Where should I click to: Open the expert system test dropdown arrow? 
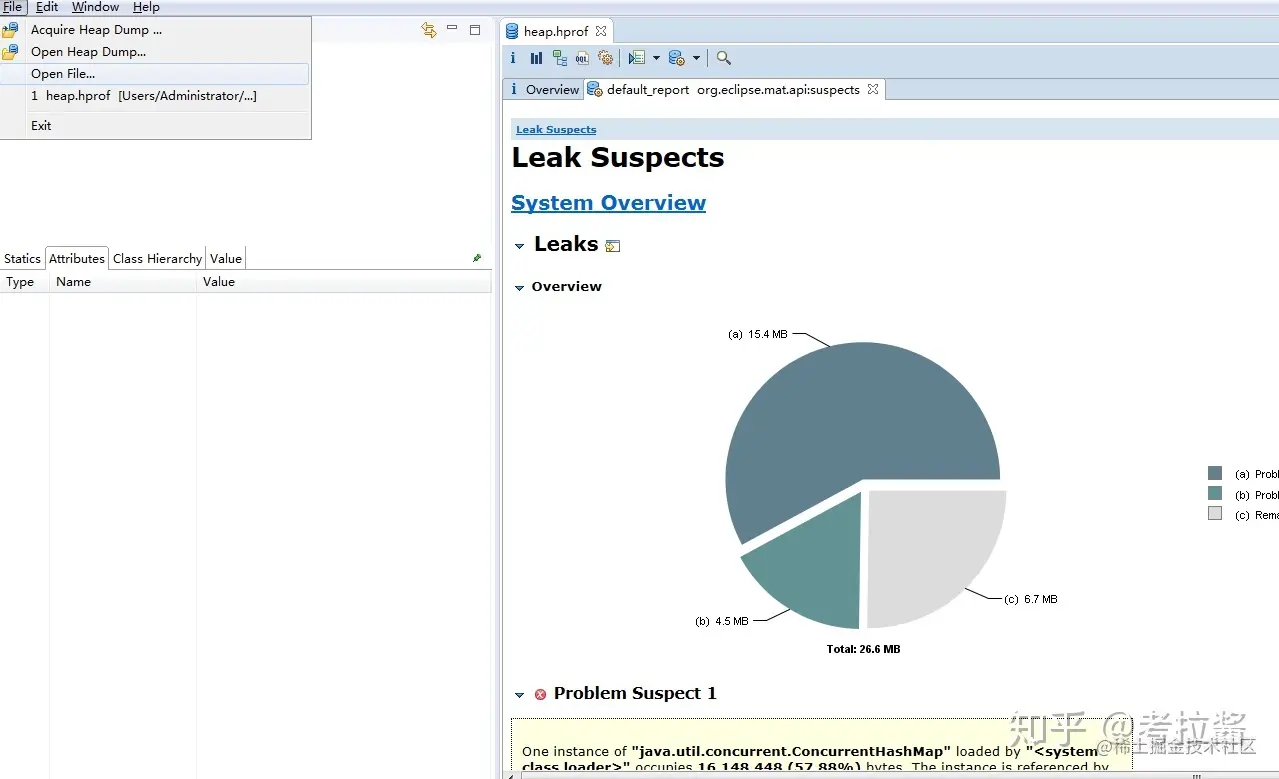656,58
